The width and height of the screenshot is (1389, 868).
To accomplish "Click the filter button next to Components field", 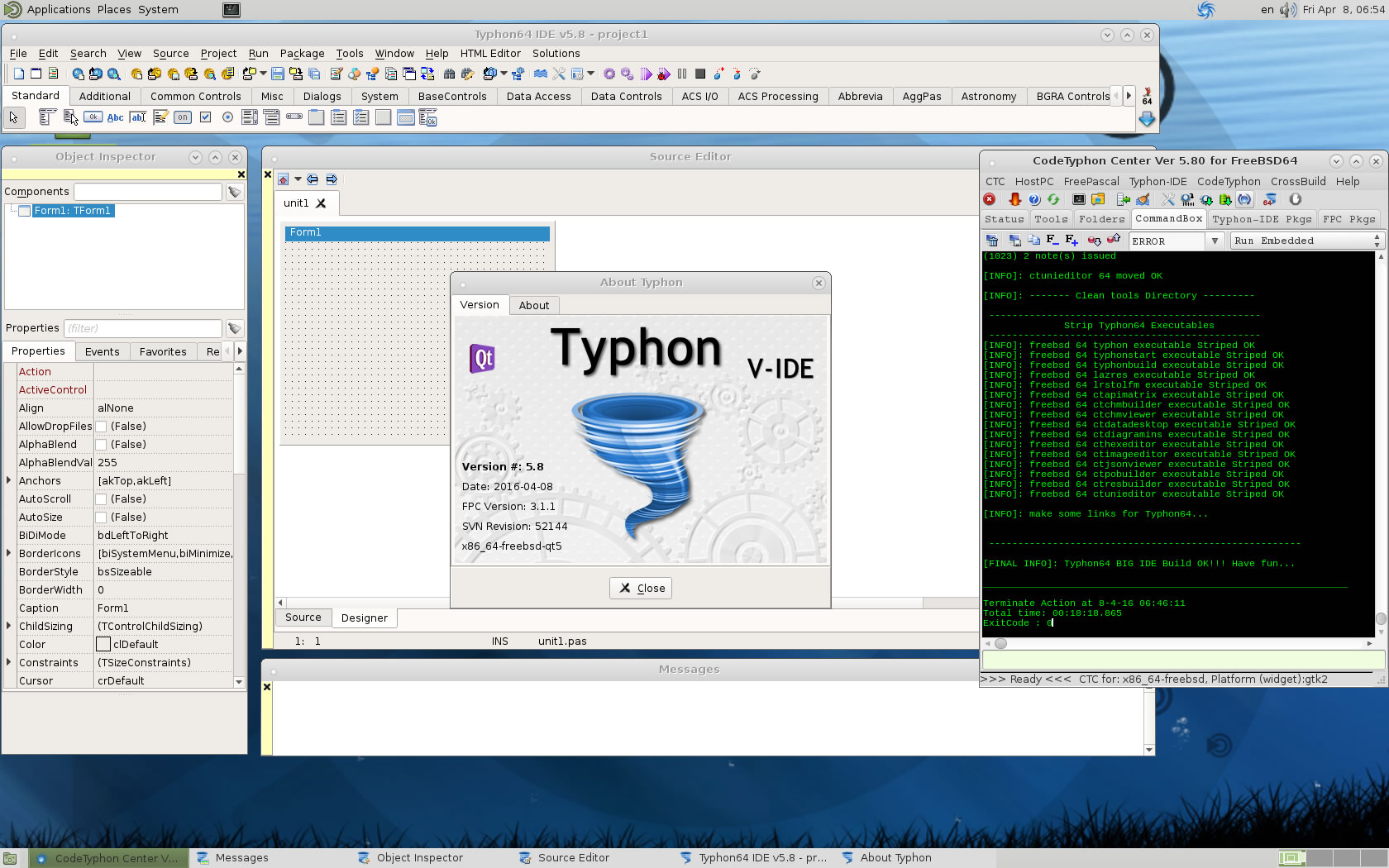I will [235, 192].
